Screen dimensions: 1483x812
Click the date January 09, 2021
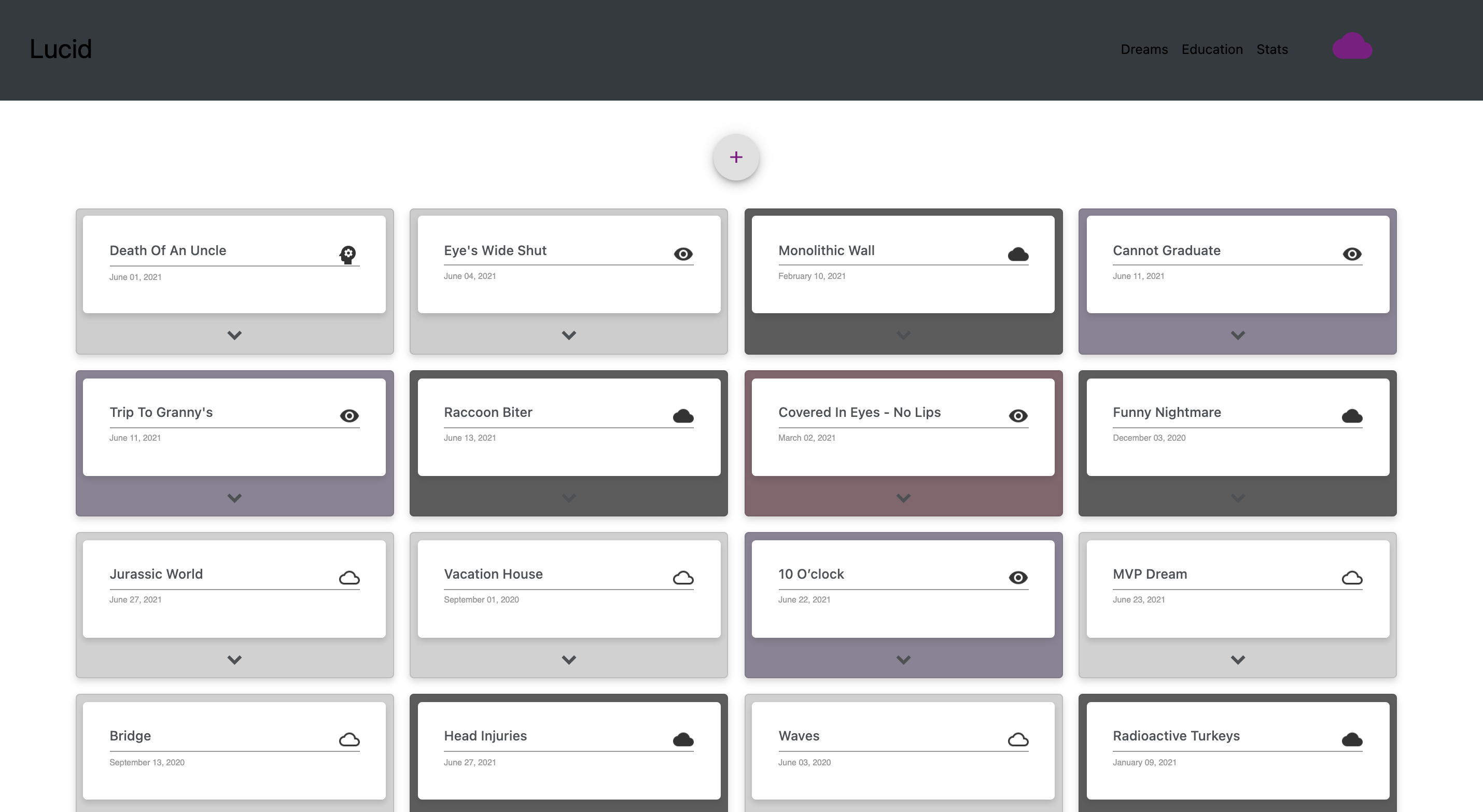pyautogui.click(x=1144, y=762)
